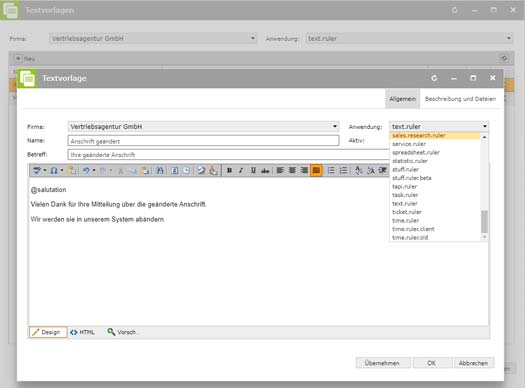Toggle the Anwendung combo box arrow in dialog

coord(484,127)
